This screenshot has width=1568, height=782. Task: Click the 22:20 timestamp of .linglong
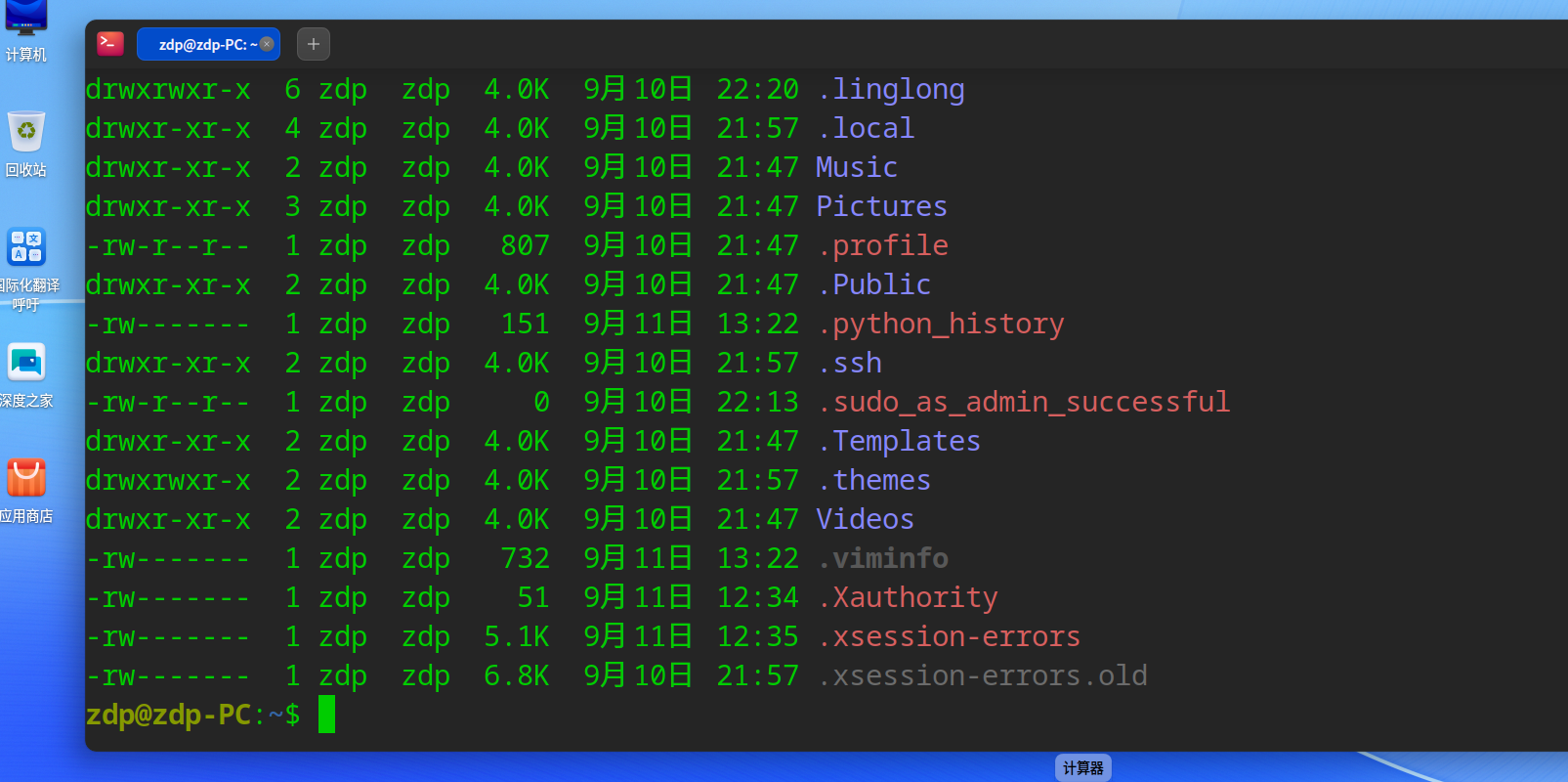click(x=758, y=90)
